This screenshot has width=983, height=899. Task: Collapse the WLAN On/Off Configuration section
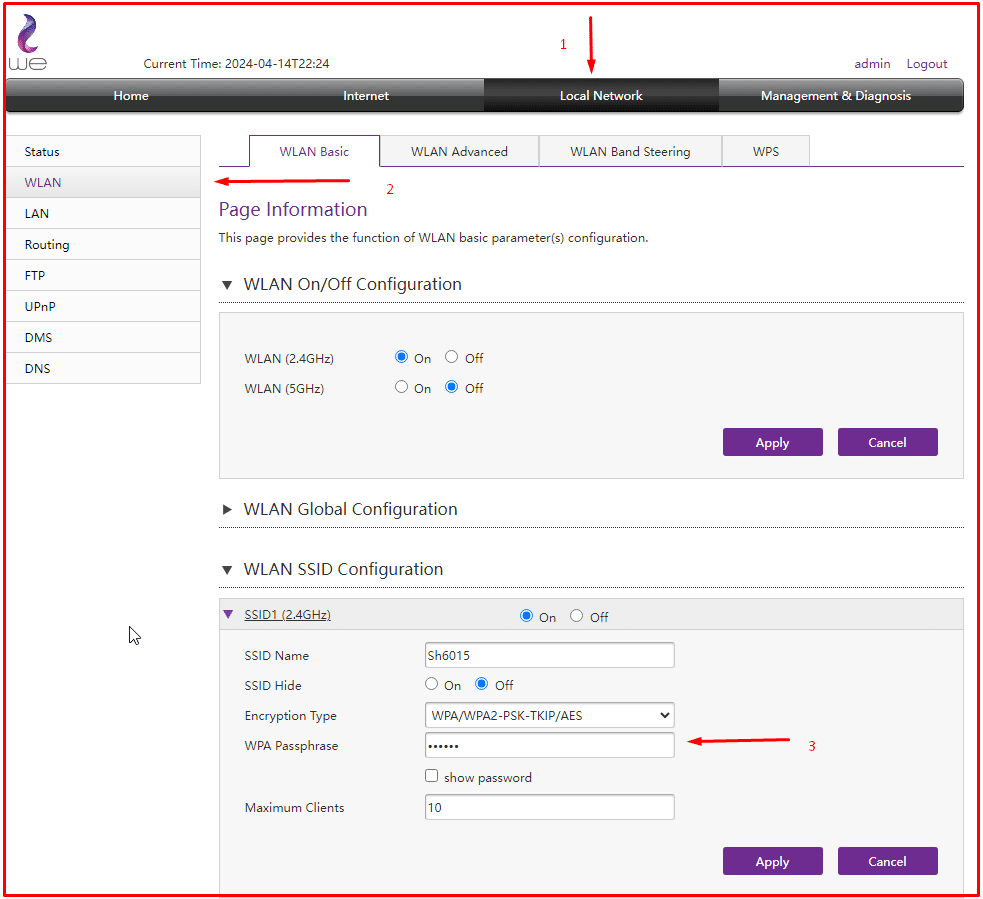click(228, 285)
